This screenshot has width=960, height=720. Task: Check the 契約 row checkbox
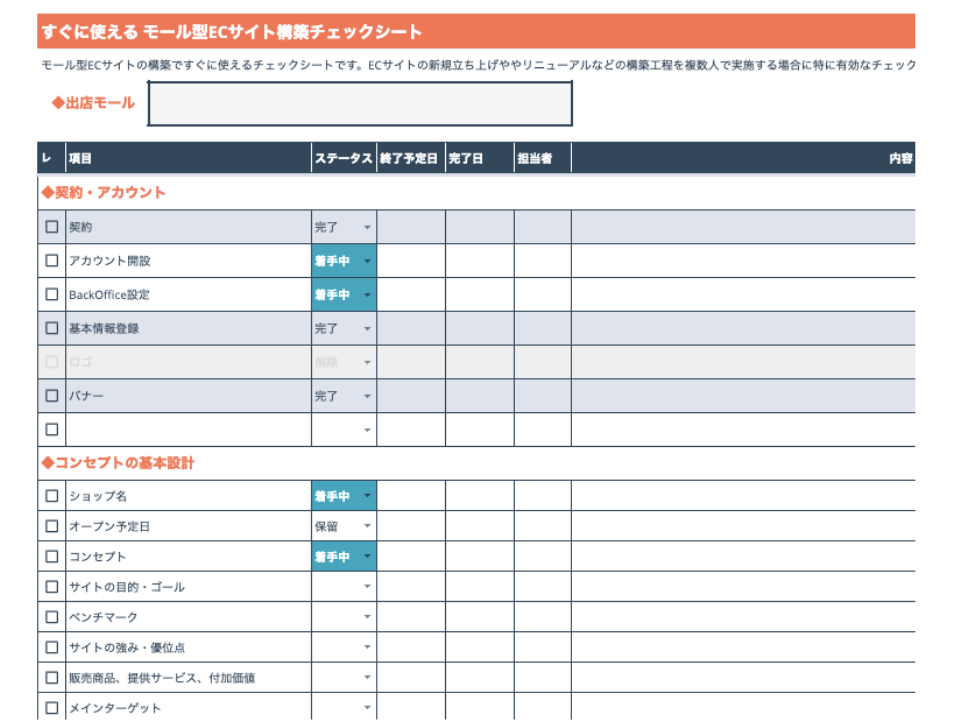point(52,227)
